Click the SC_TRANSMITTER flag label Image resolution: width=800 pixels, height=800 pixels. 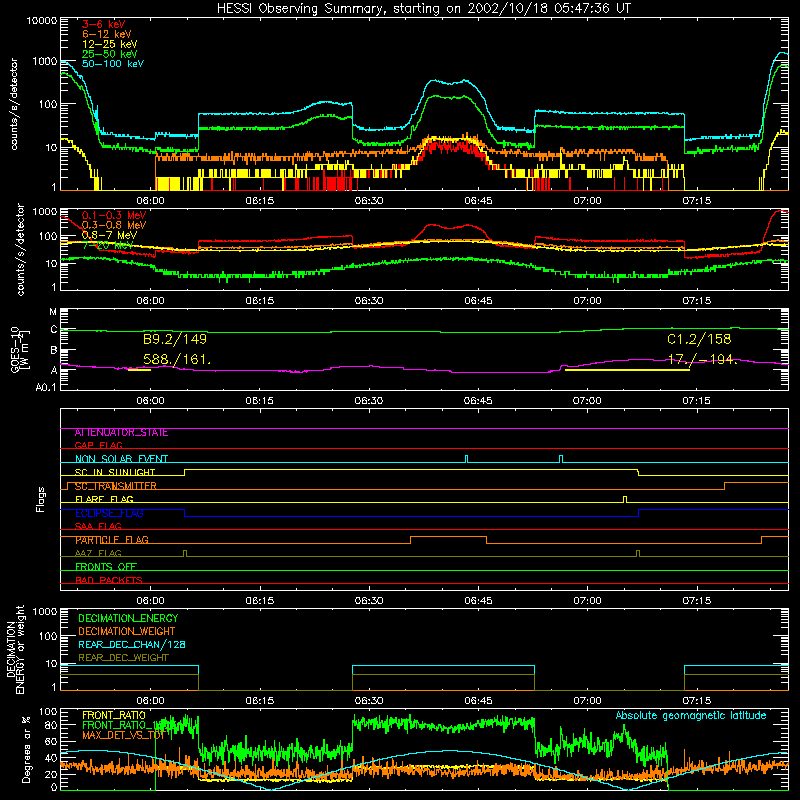point(116,486)
